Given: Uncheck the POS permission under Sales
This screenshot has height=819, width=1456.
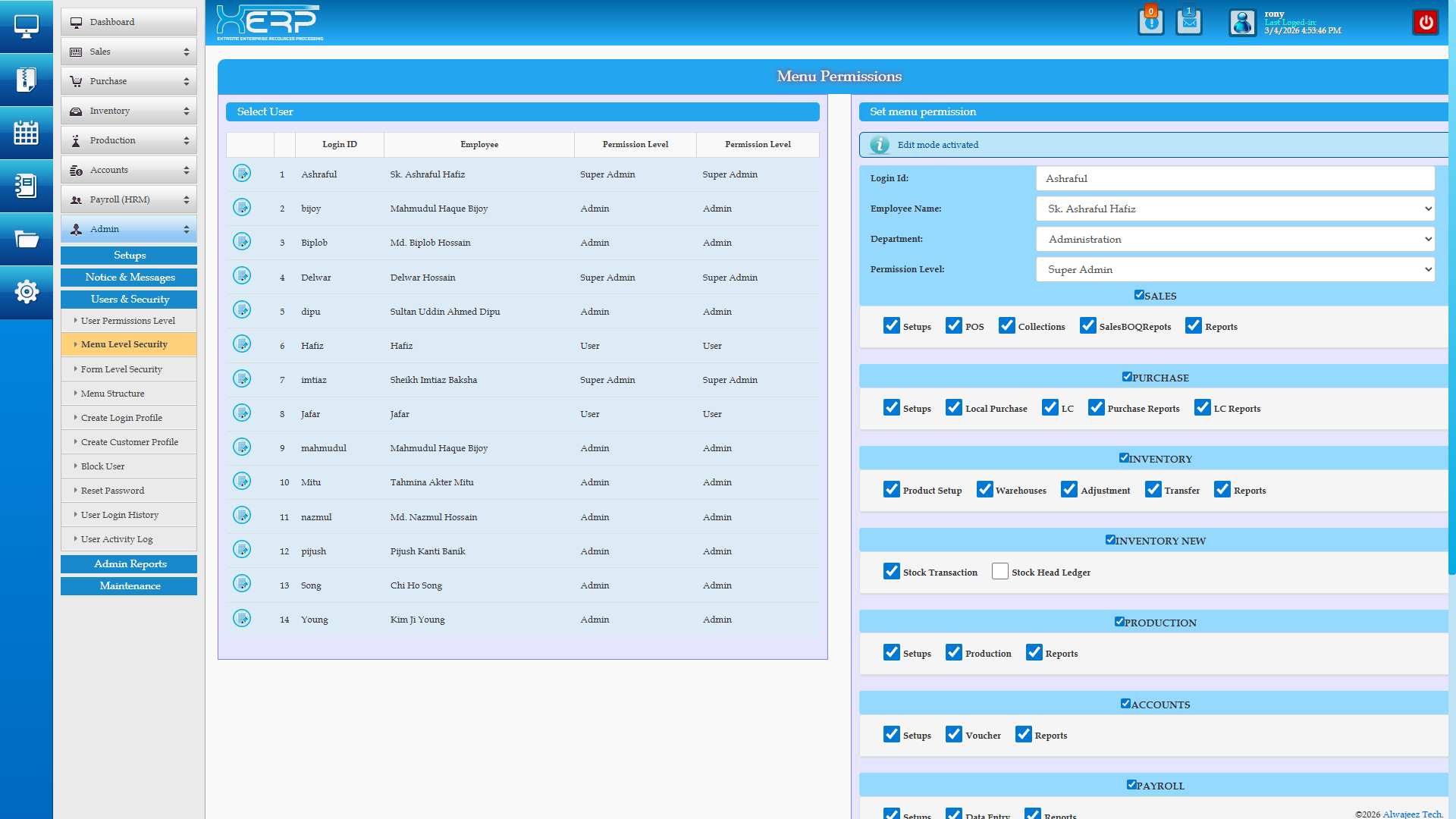Looking at the screenshot, I should pos(954,326).
